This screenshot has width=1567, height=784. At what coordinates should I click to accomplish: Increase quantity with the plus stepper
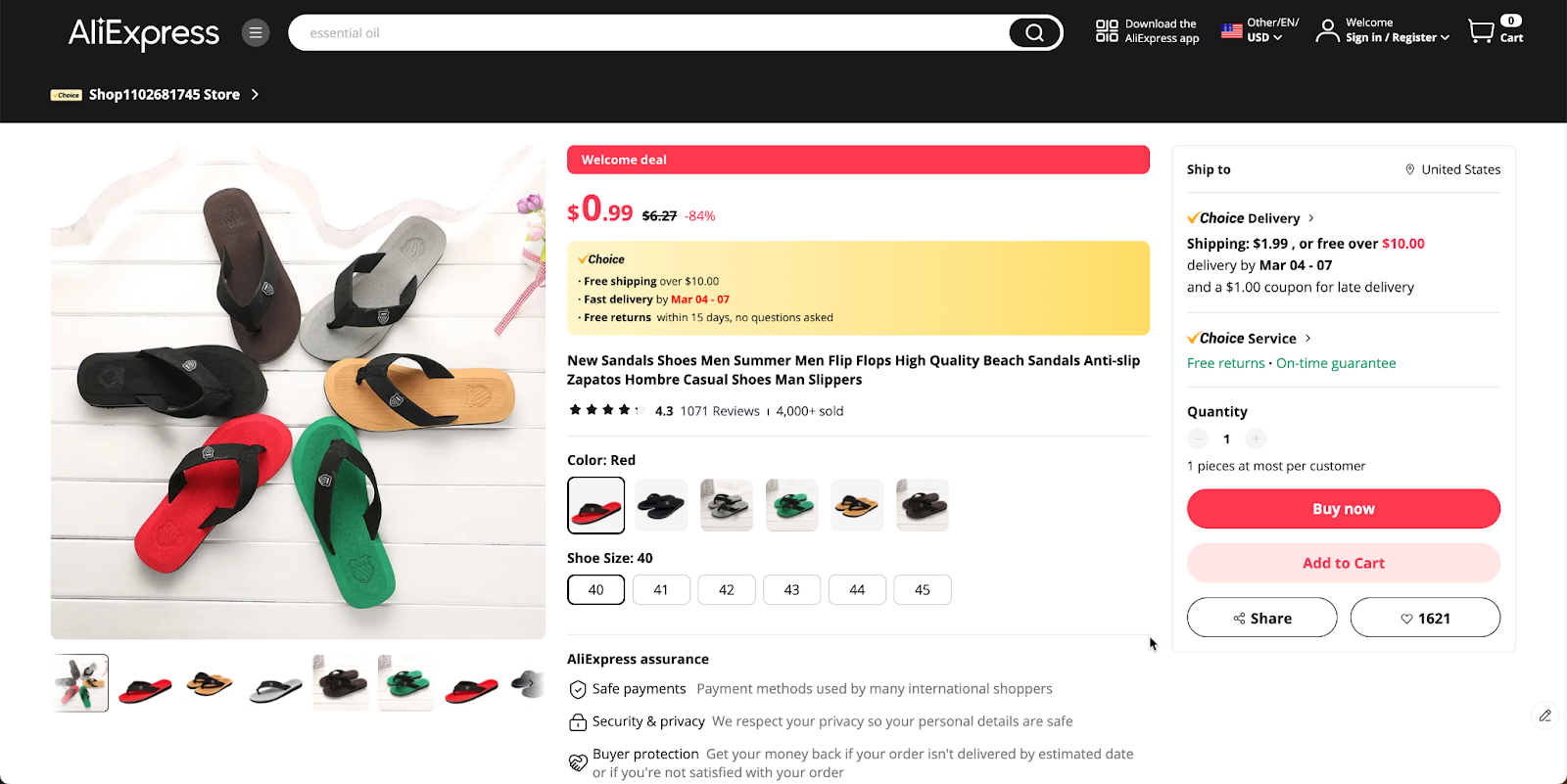click(1256, 438)
